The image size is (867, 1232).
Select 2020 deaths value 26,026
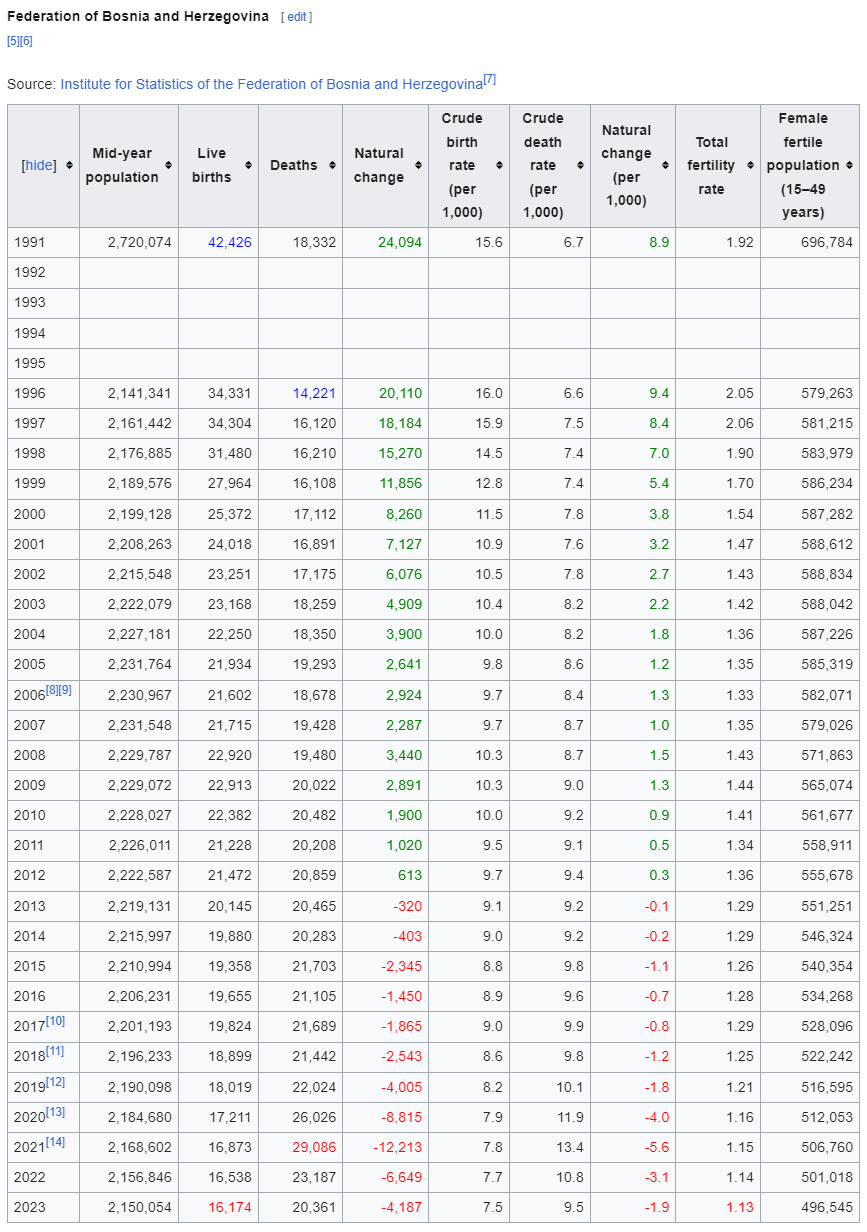pyautogui.click(x=315, y=1117)
